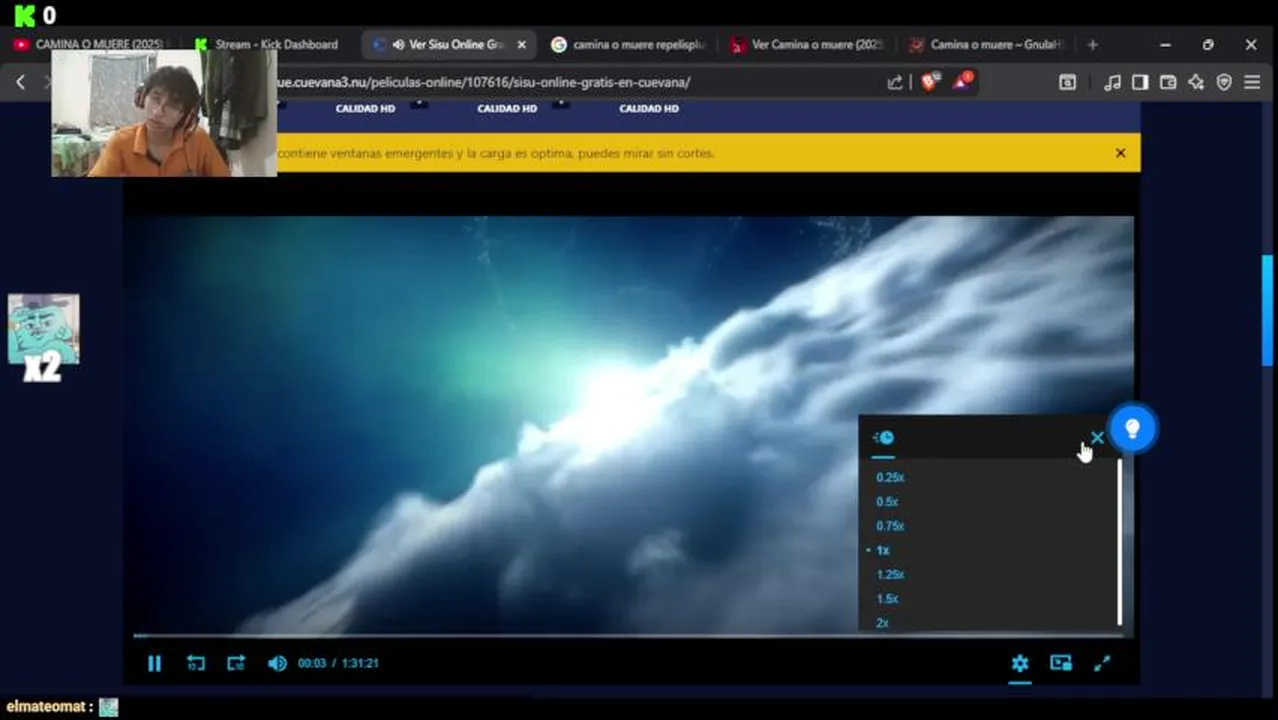Set playback speed to 1.5x
1278x720 pixels.
(x=887, y=599)
